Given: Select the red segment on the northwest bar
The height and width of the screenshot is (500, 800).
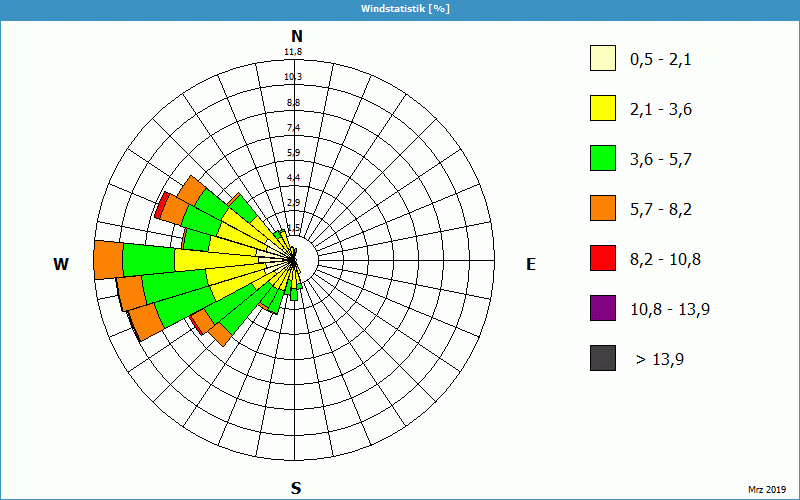Looking at the screenshot, I should (160, 206).
